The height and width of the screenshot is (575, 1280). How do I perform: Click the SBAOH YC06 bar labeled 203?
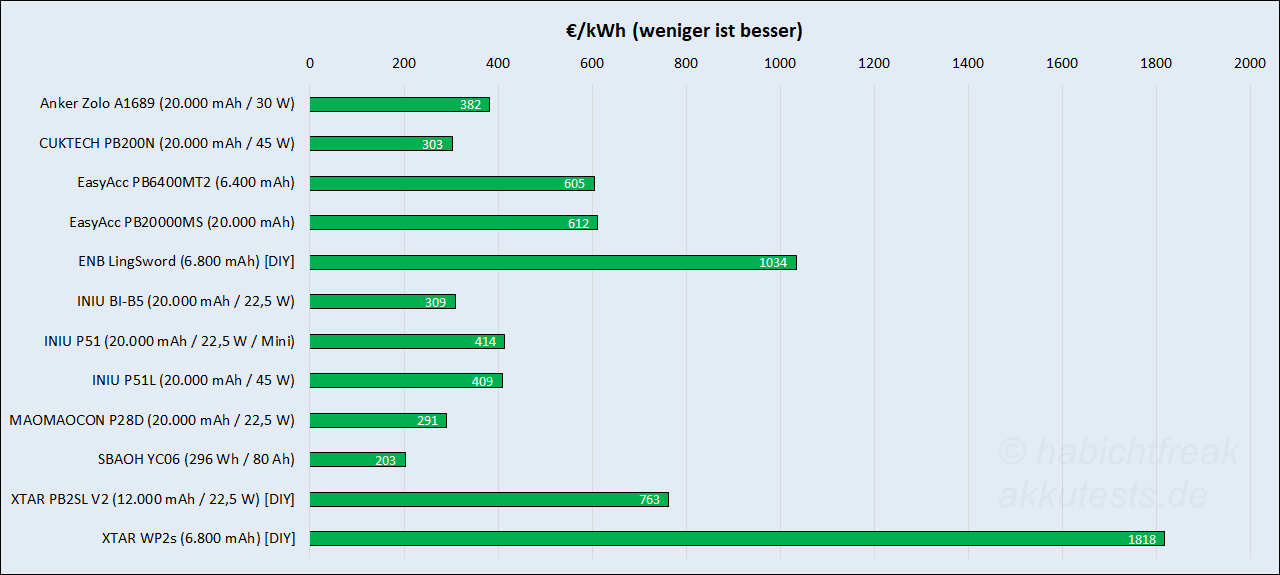click(x=357, y=460)
